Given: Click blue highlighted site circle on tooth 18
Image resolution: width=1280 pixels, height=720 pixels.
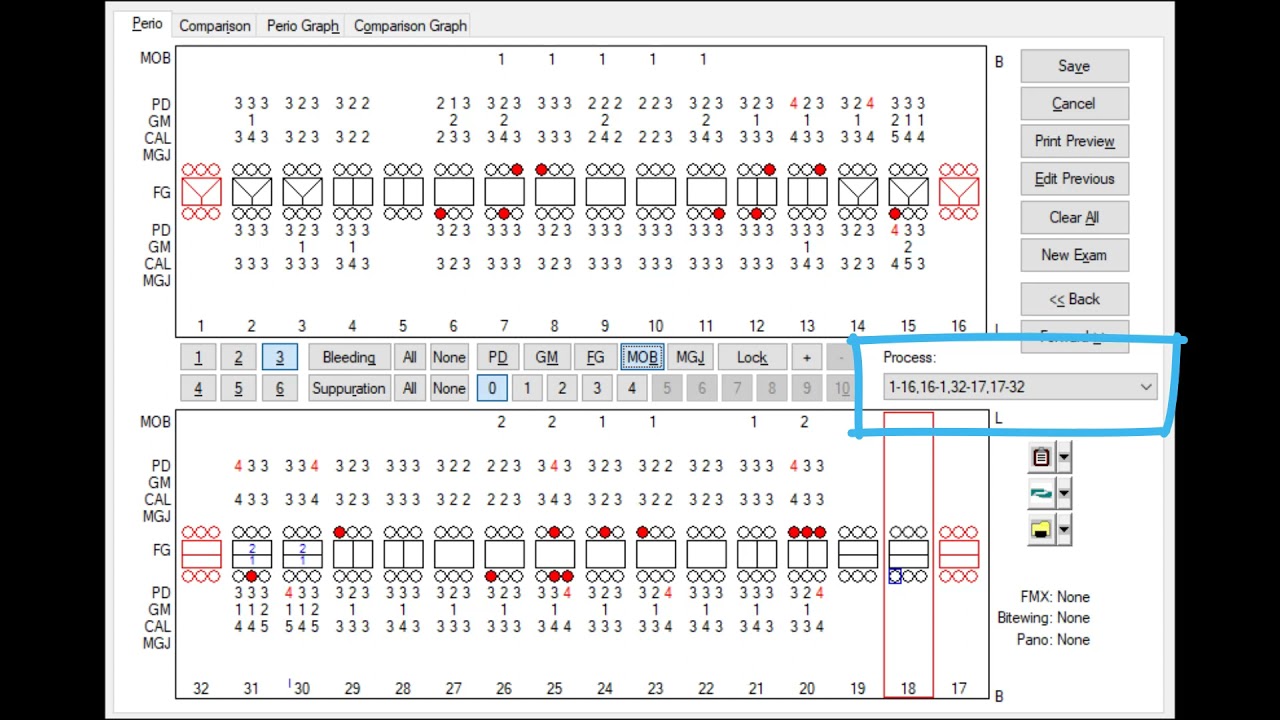Looking at the screenshot, I should [x=895, y=577].
